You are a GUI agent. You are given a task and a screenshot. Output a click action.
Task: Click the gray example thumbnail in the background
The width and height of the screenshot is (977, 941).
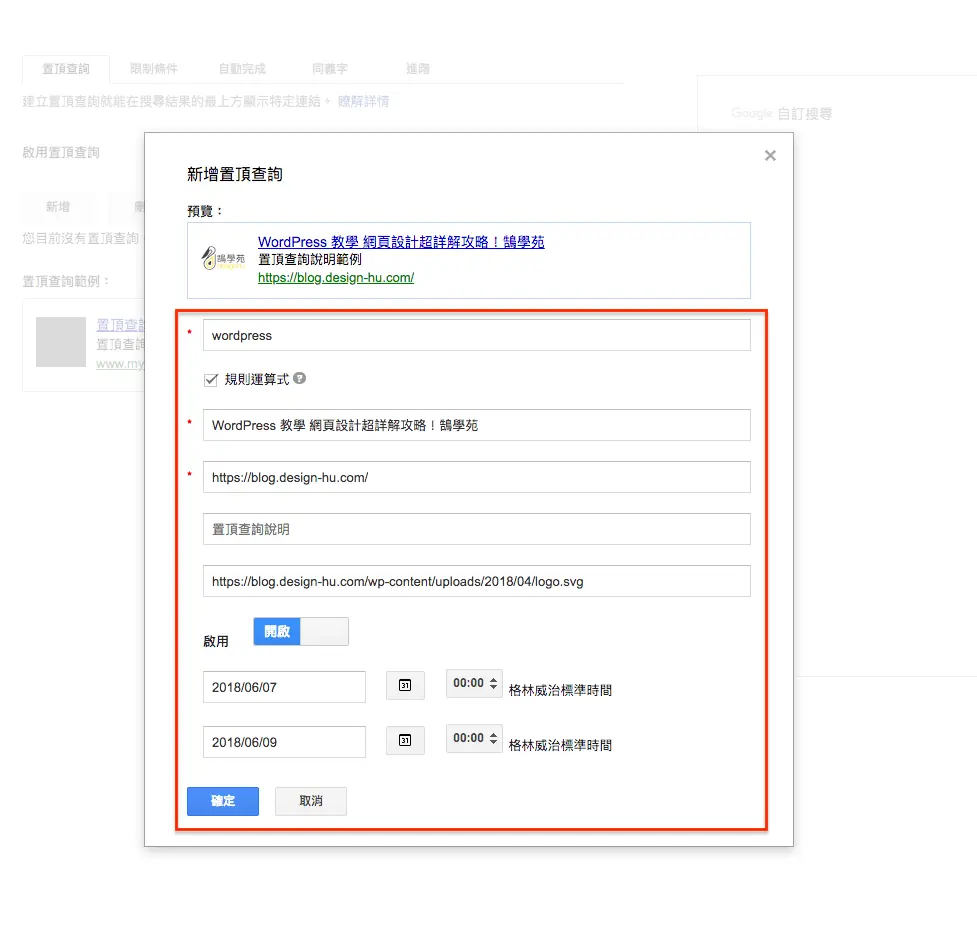tap(61, 342)
